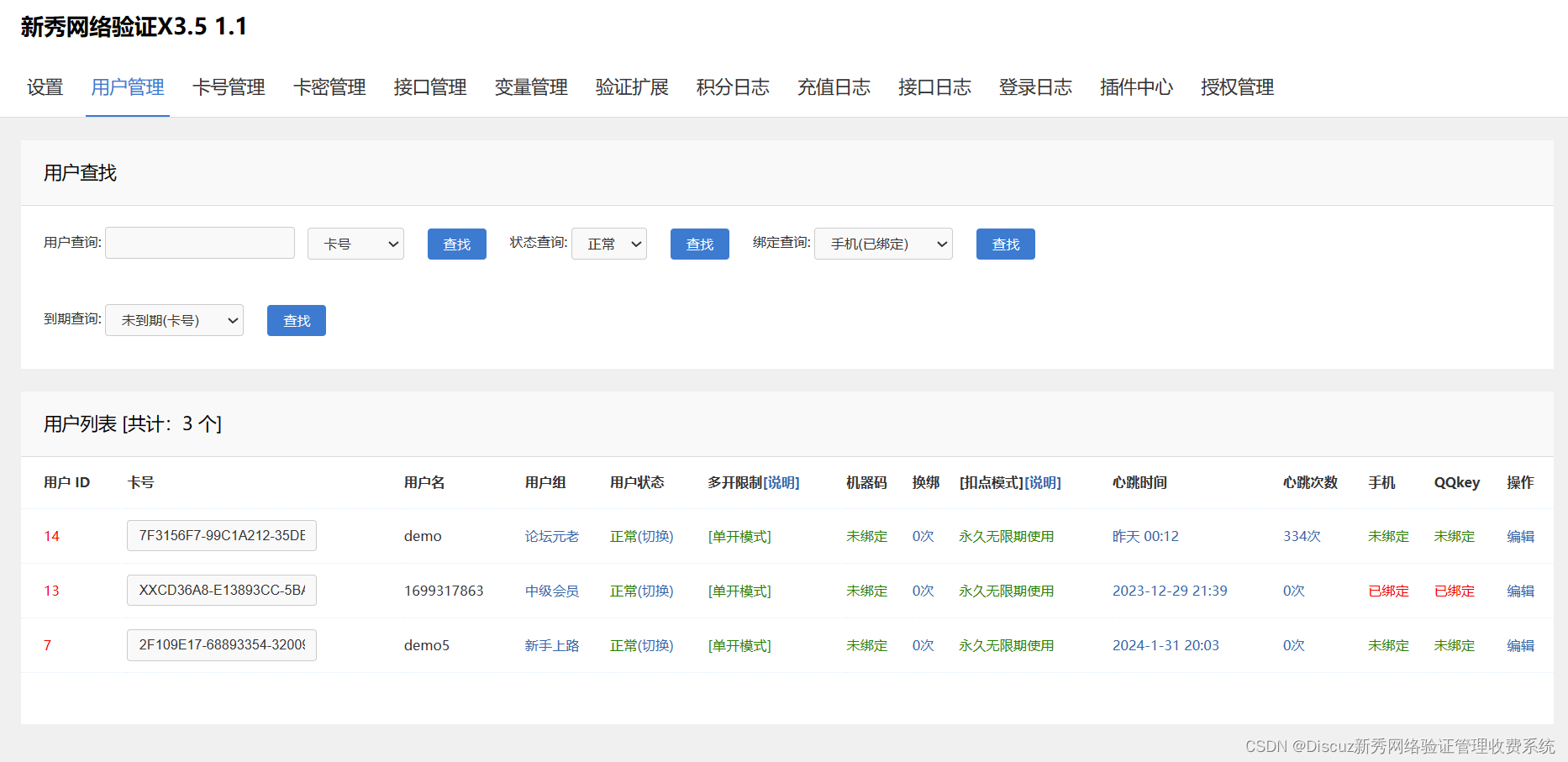Open the 接口管理 tab
Screen dimensions: 1568x762
point(430,87)
